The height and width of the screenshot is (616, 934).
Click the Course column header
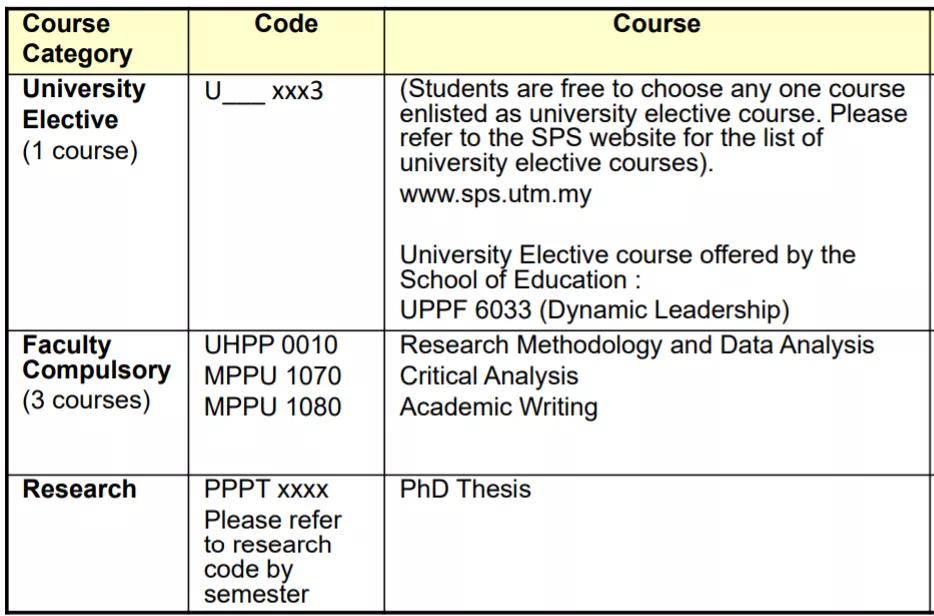pos(656,24)
